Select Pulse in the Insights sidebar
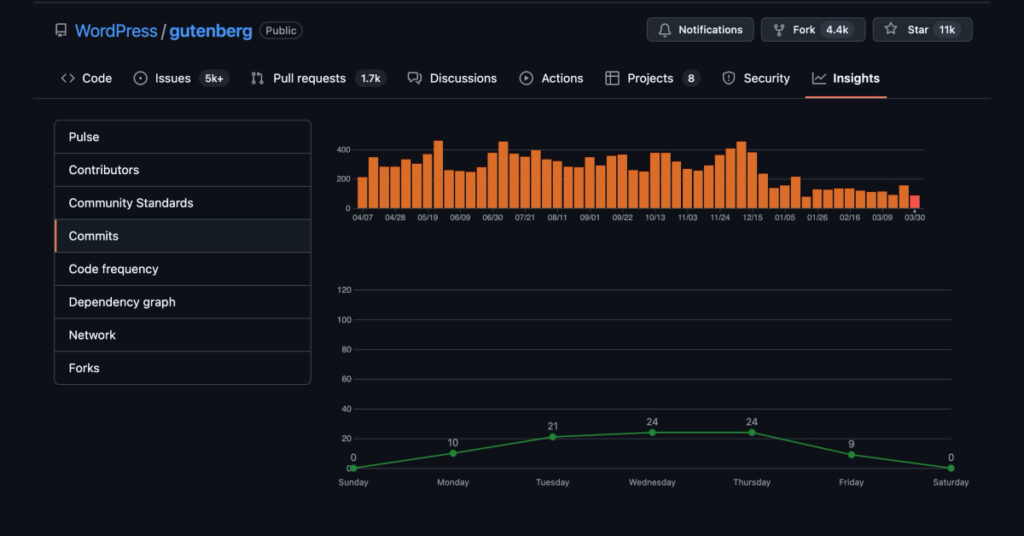This screenshot has height=536, width=1024. pyautogui.click(x=84, y=137)
